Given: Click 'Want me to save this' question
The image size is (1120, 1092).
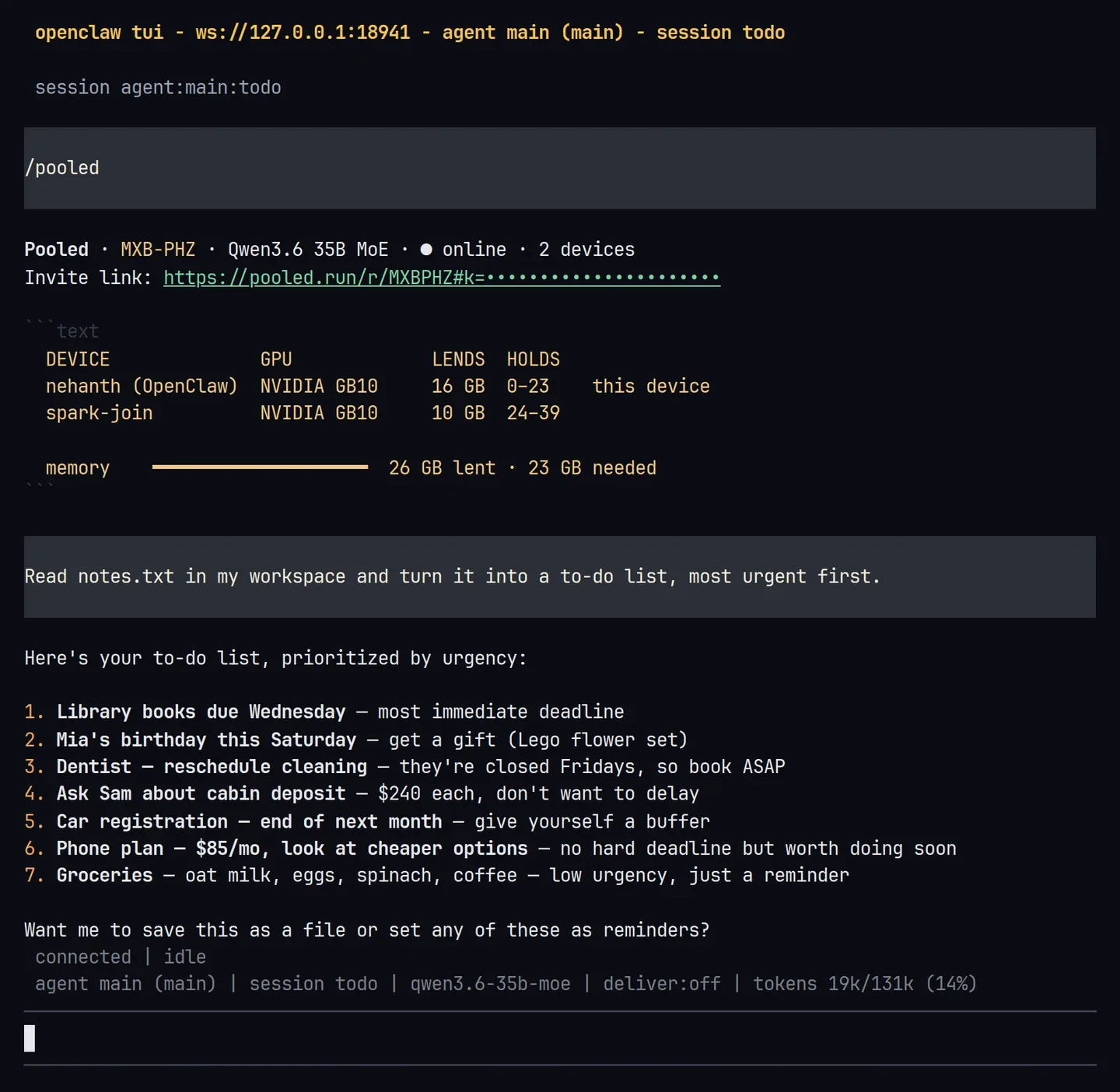Looking at the screenshot, I should [x=367, y=930].
